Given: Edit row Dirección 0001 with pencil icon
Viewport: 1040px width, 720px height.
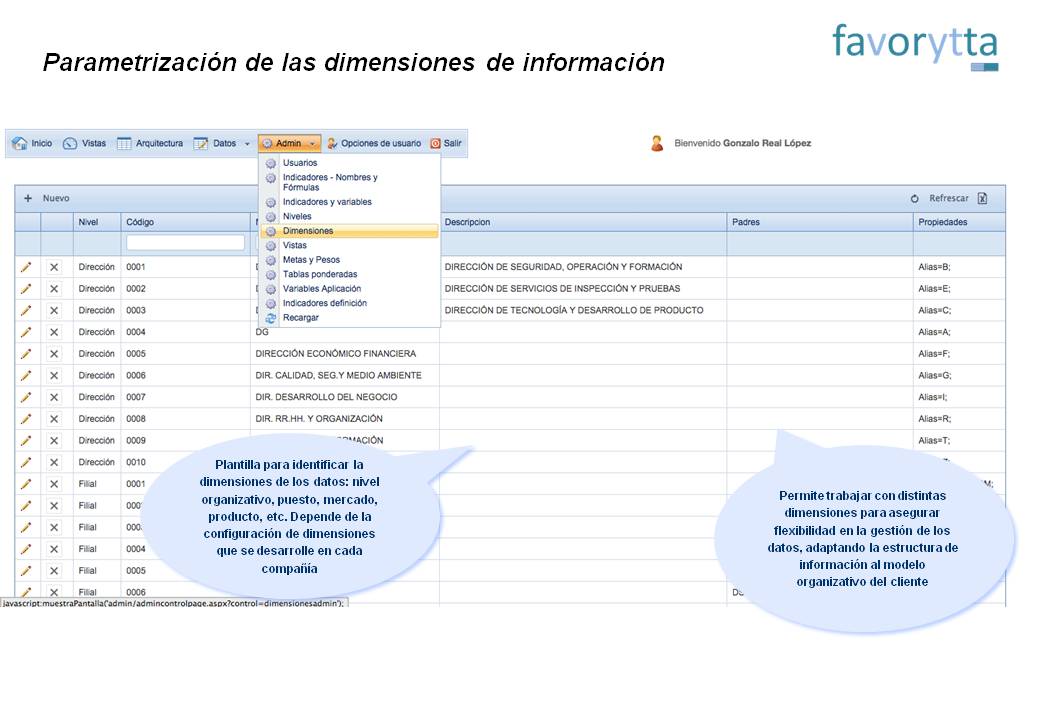Looking at the screenshot, I should pyautogui.click(x=26, y=267).
